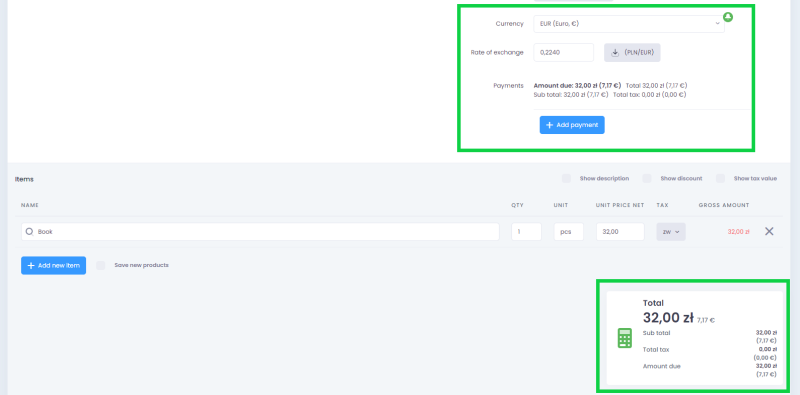
Task: Toggle the Save new products checkbox
Action: 101,265
